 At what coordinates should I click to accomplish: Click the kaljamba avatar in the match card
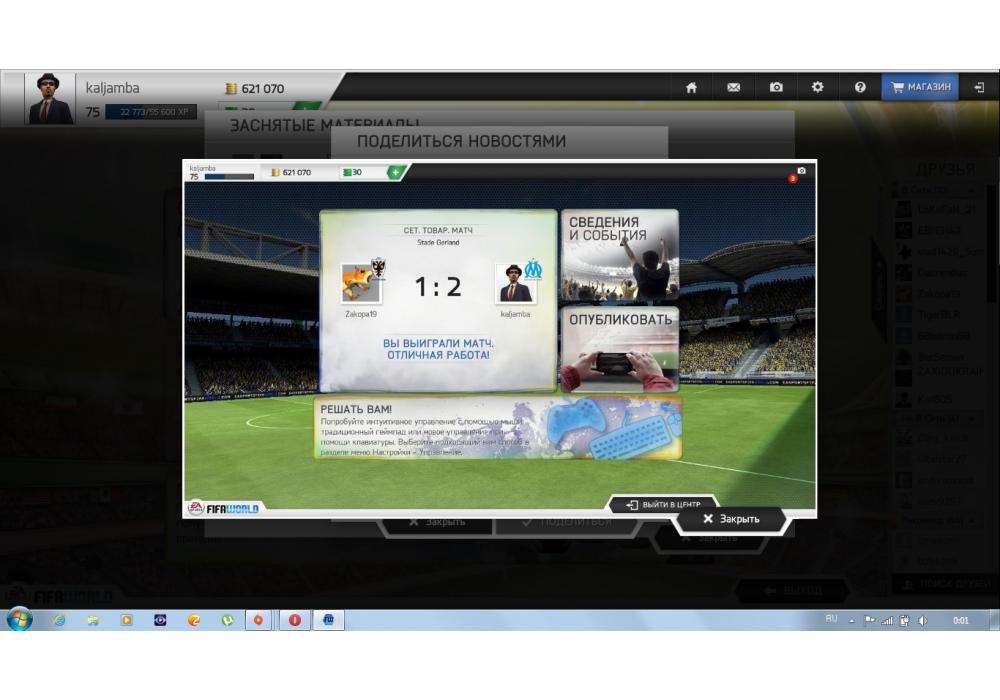tap(515, 282)
